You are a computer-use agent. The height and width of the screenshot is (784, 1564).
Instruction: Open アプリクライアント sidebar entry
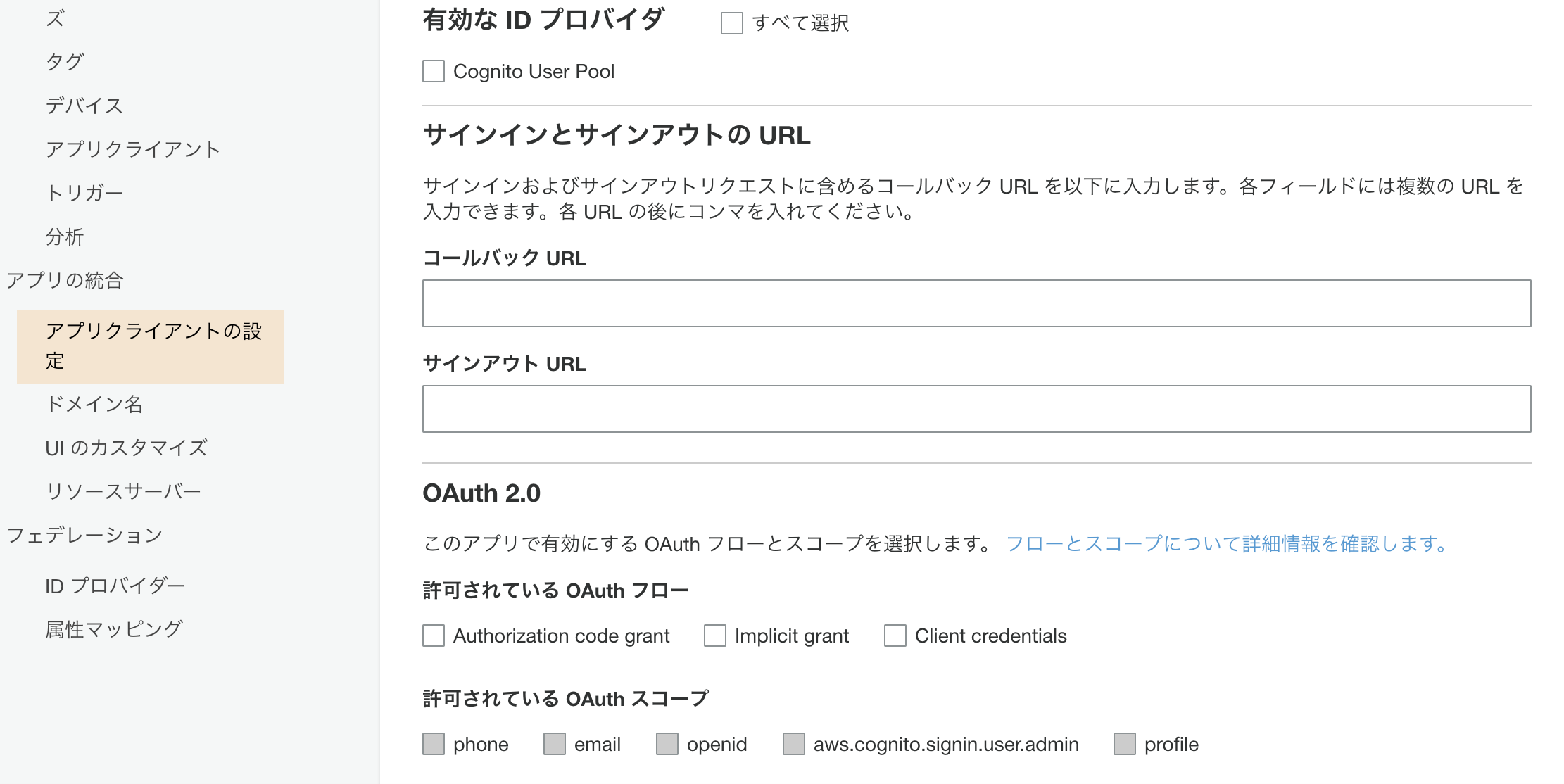click(x=133, y=149)
